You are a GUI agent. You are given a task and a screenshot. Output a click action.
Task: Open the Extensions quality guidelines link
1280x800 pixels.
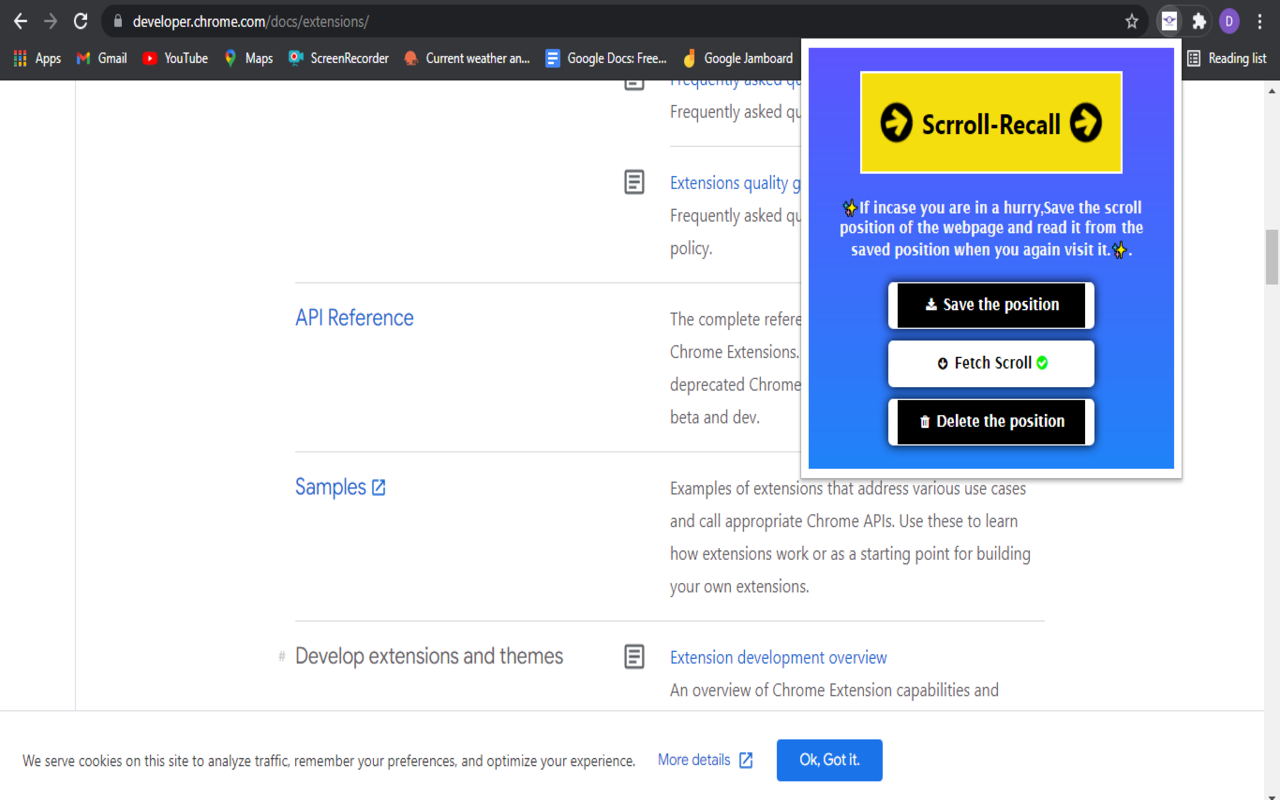(735, 183)
